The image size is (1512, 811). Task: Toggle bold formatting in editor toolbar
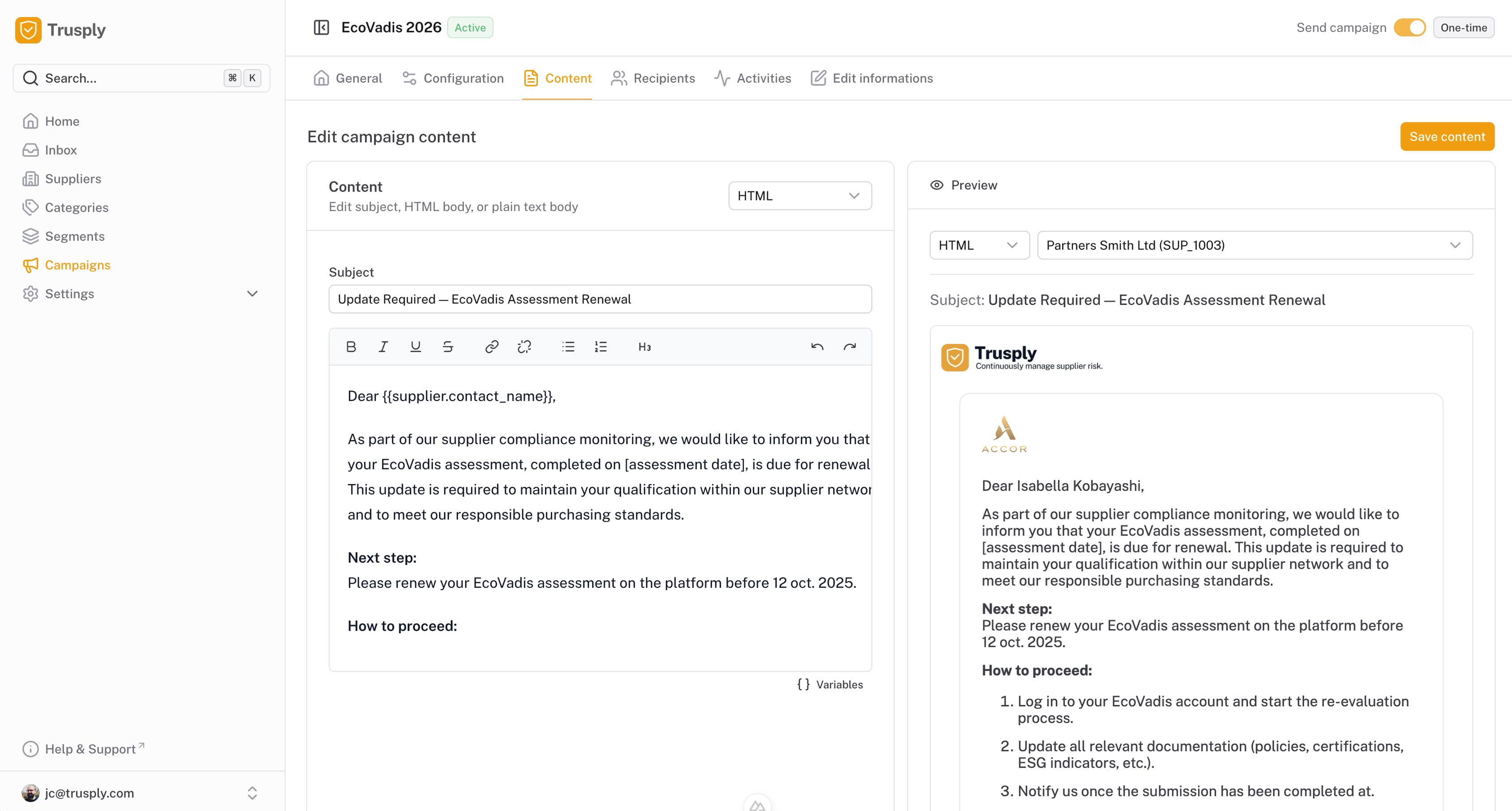click(x=351, y=346)
